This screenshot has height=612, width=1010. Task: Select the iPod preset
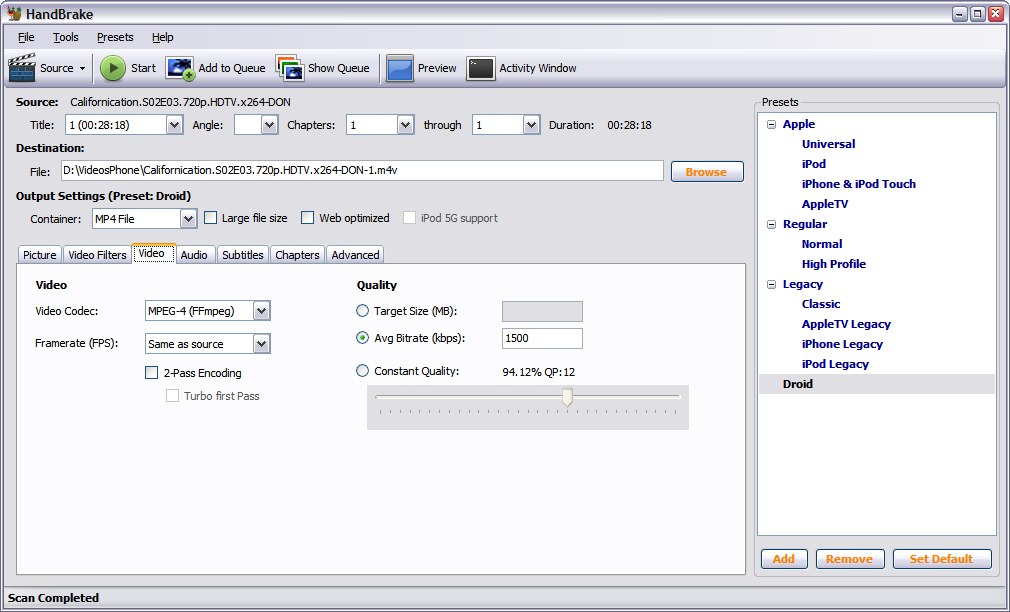814,164
